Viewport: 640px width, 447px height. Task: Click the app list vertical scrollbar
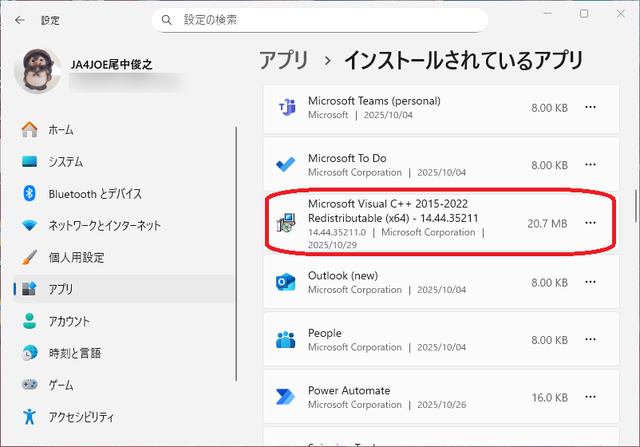coord(636,205)
